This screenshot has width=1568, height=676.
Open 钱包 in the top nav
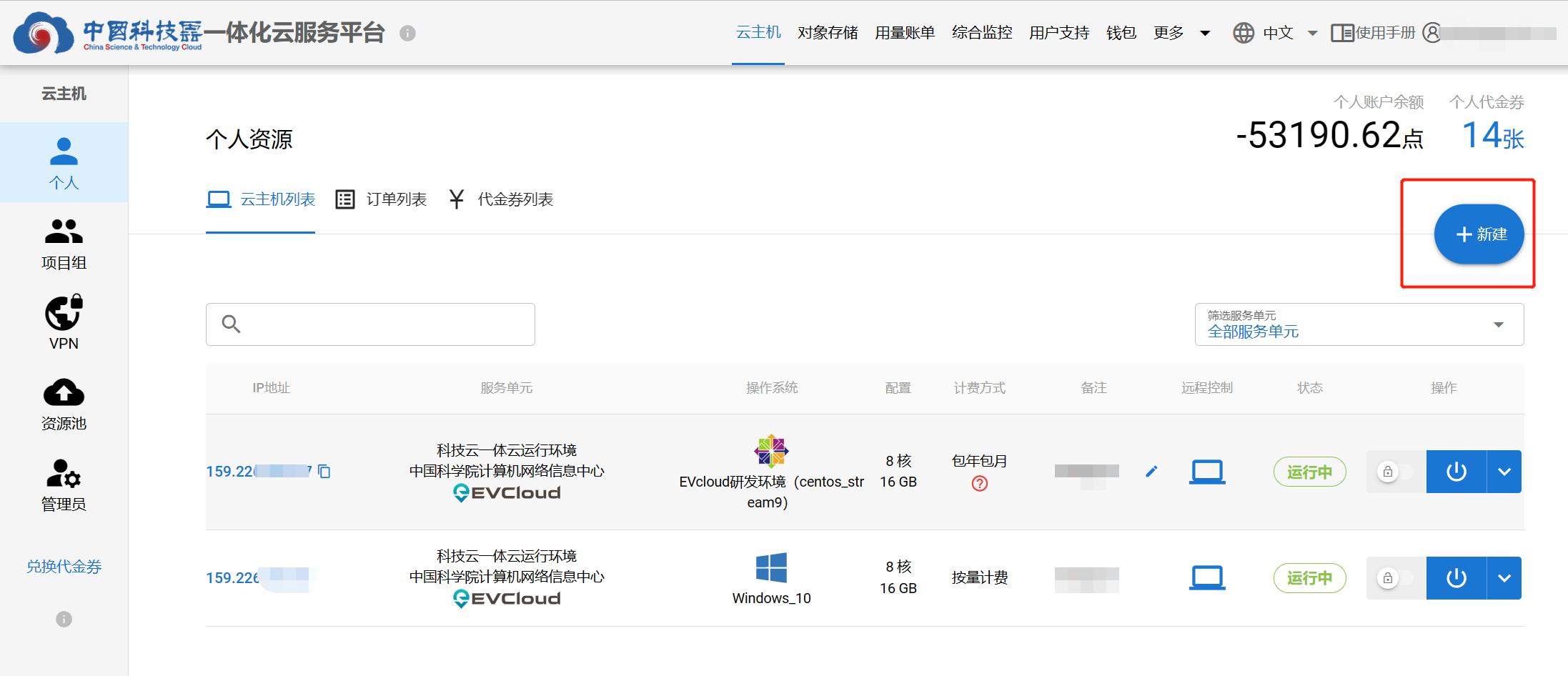(1121, 33)
